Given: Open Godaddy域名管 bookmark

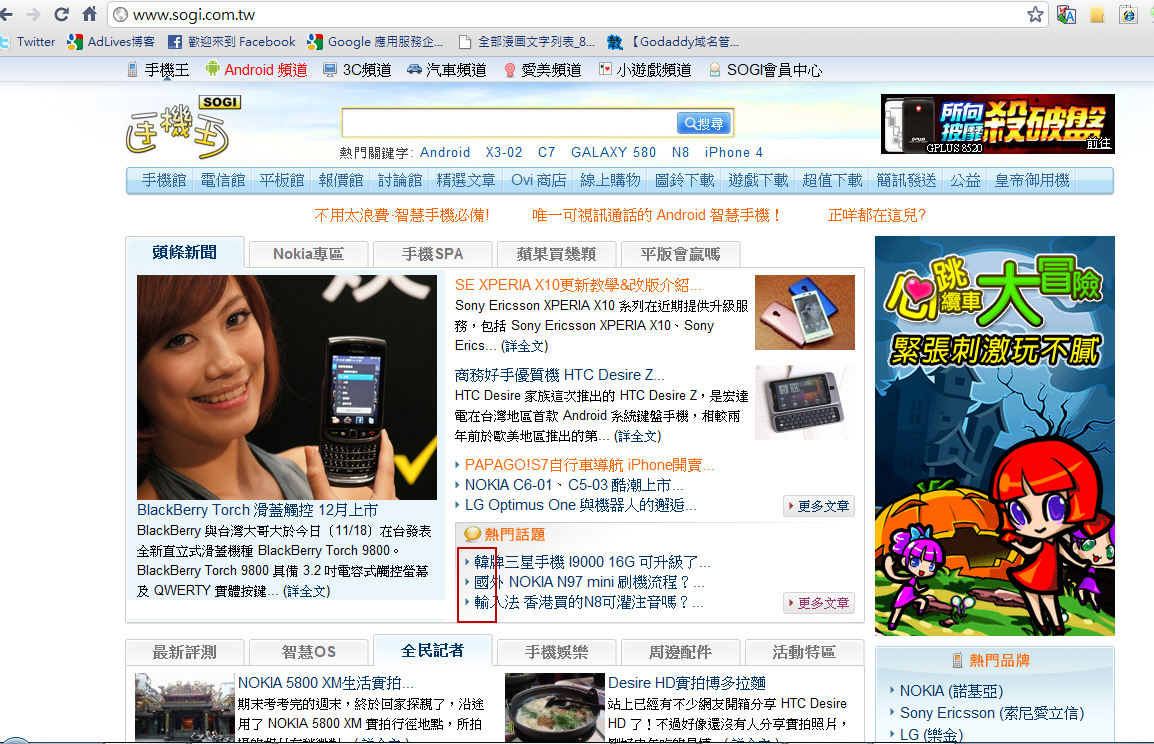Looking at the screenshot, I should point(673,42).
